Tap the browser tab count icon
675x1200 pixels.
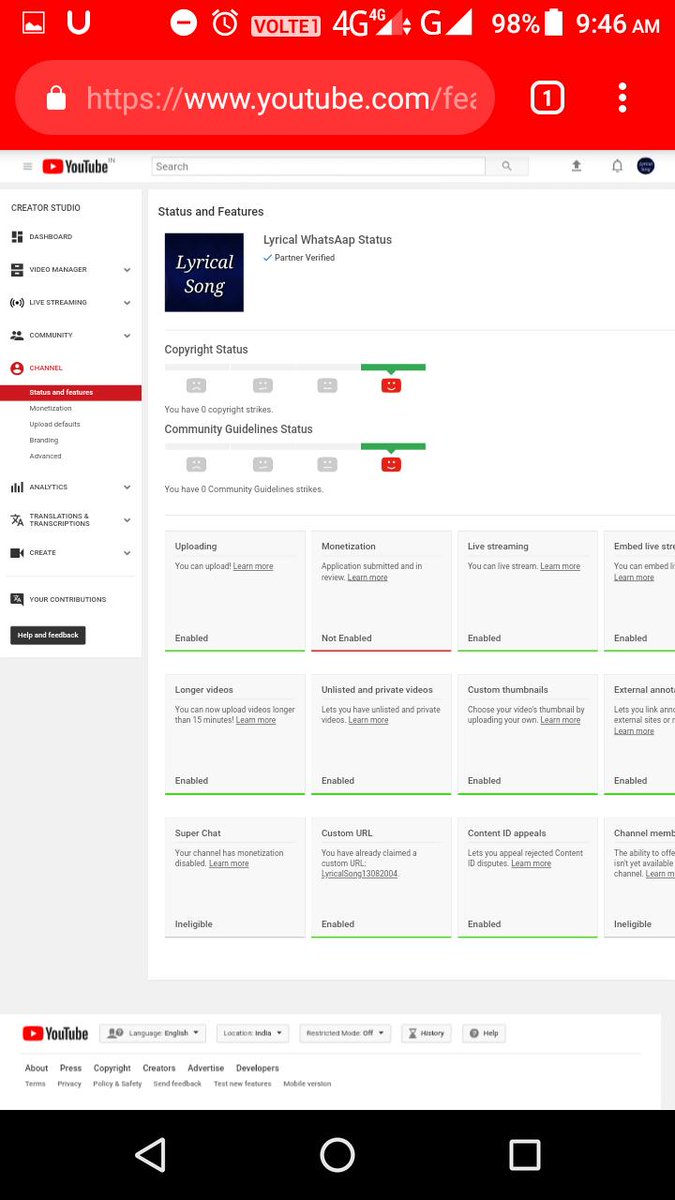pyautogui.click(x=547, y=98)
